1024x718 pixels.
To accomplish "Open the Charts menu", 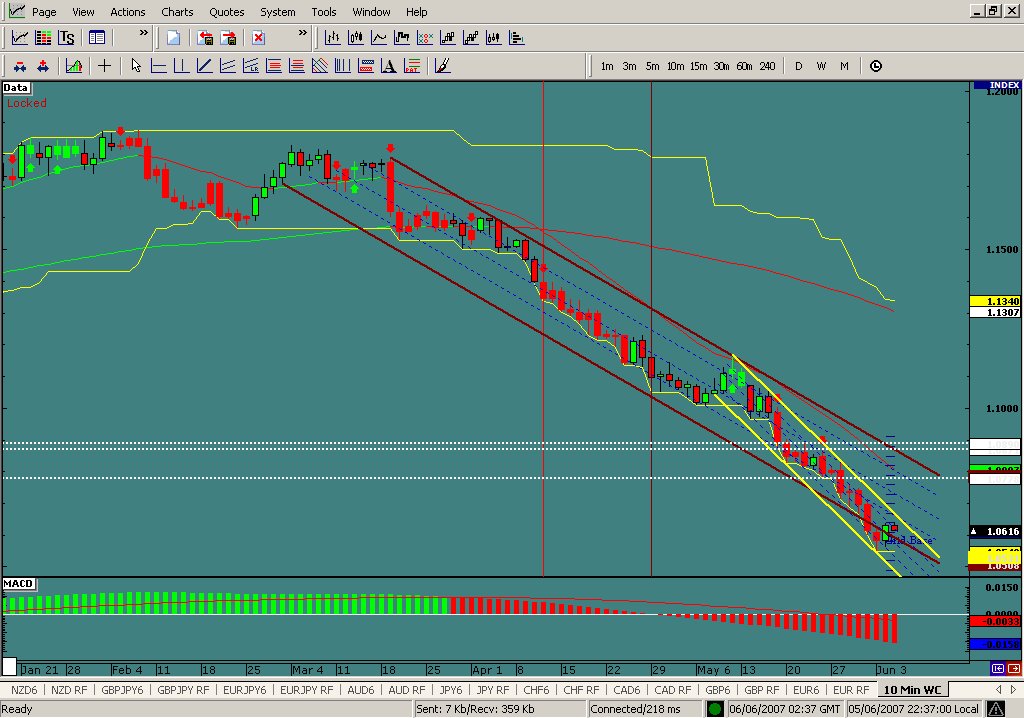I will tap(177, 12).
